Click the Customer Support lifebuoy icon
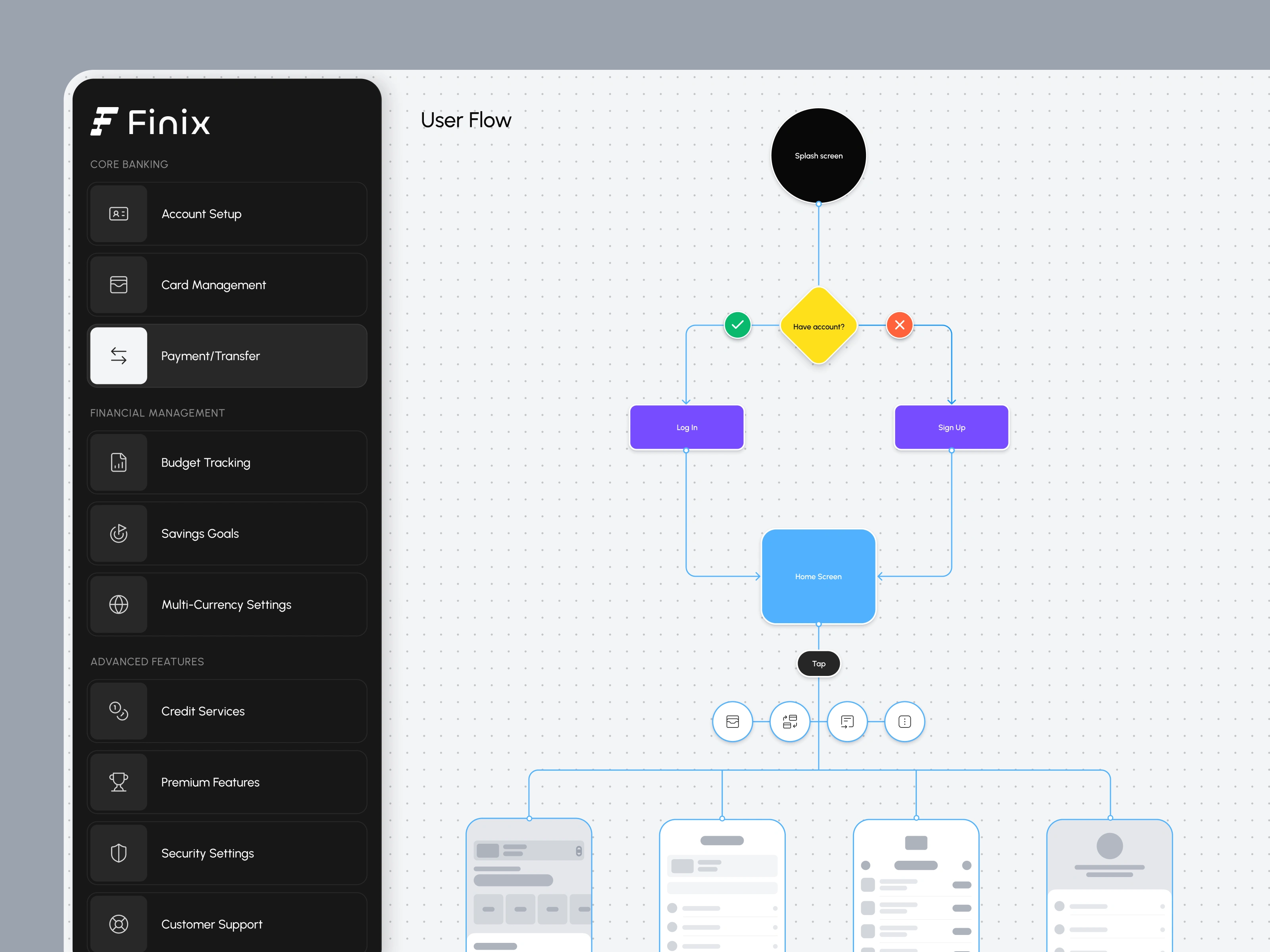The height and width of the screenshot is (952, 1270). click(x=118, y=924)
